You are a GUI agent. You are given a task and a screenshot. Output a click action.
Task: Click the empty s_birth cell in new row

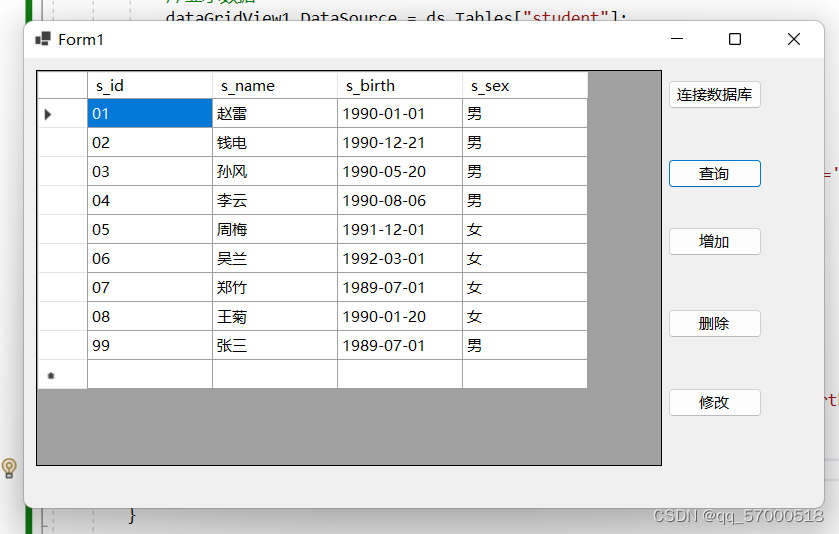click(x=400, y=374)
